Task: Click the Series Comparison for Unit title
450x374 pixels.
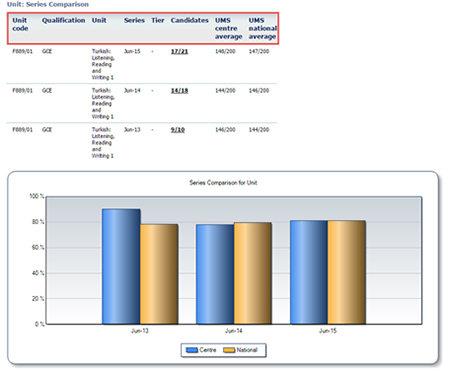Action: (x=223, y=183)
